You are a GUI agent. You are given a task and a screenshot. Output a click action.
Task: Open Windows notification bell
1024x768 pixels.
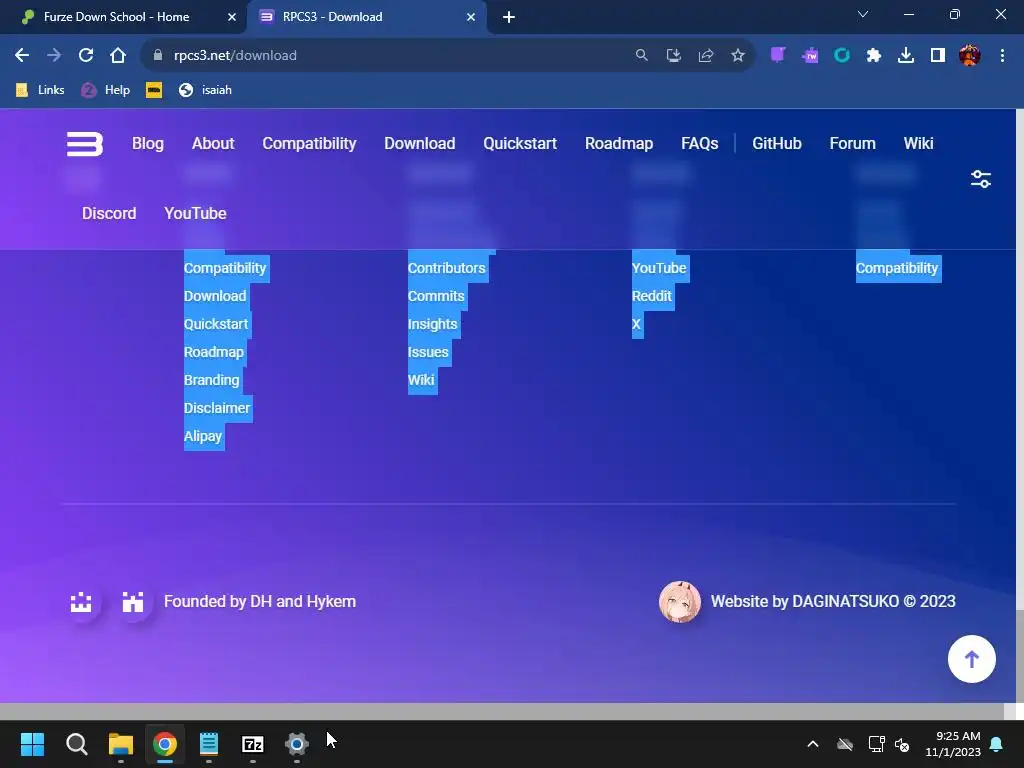click(997, 744)
